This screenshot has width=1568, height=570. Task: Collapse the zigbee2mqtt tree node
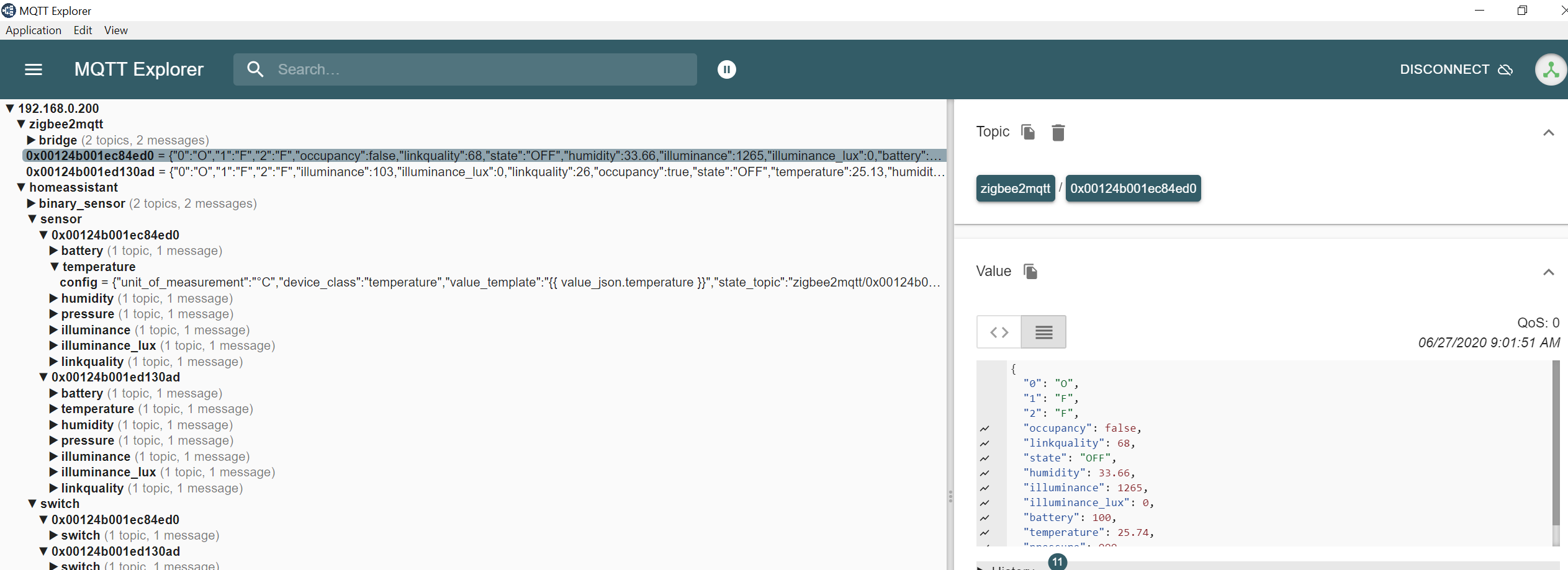click(x=21, y=124)
